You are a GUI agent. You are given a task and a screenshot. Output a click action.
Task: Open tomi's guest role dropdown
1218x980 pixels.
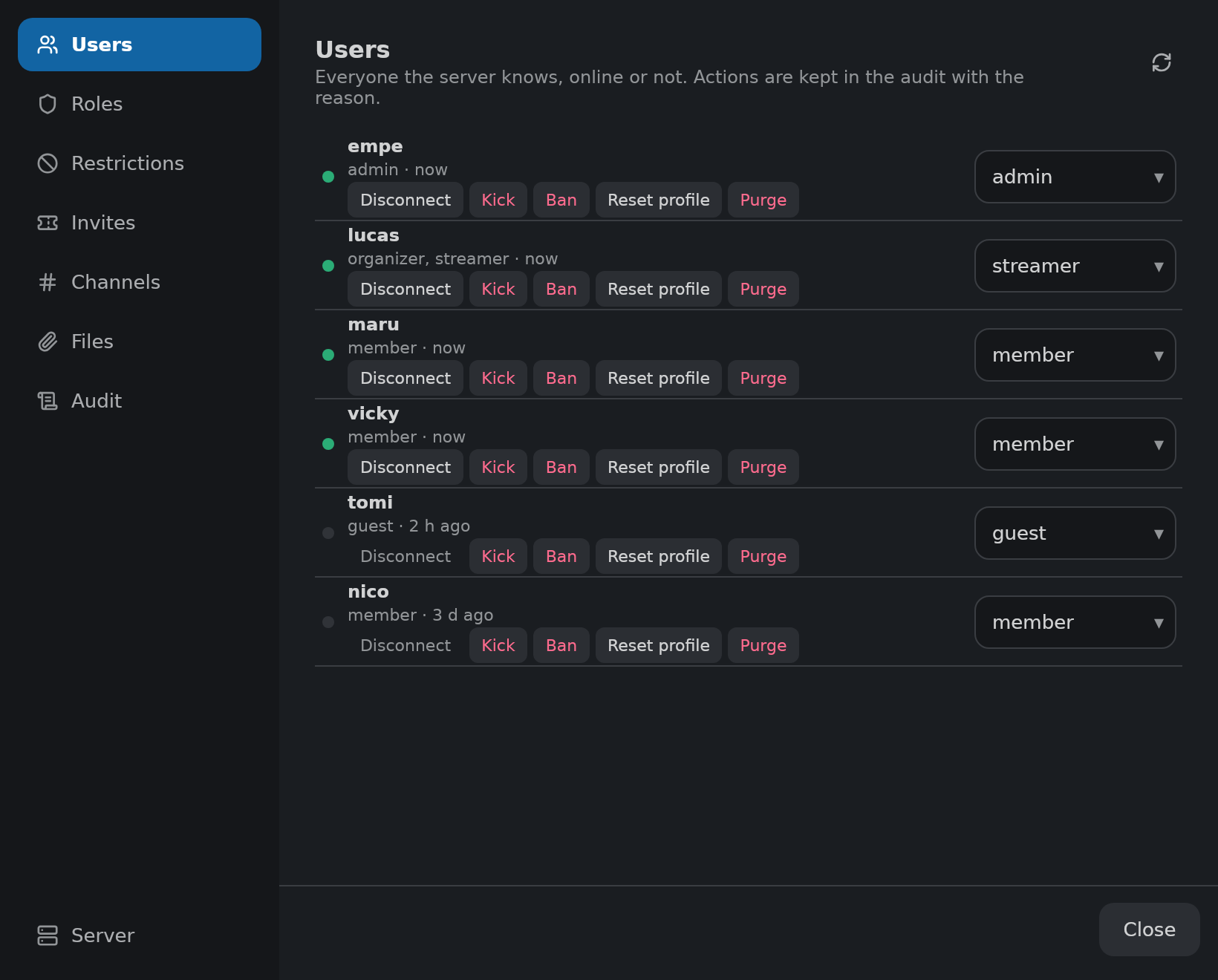pos(1075,533)
